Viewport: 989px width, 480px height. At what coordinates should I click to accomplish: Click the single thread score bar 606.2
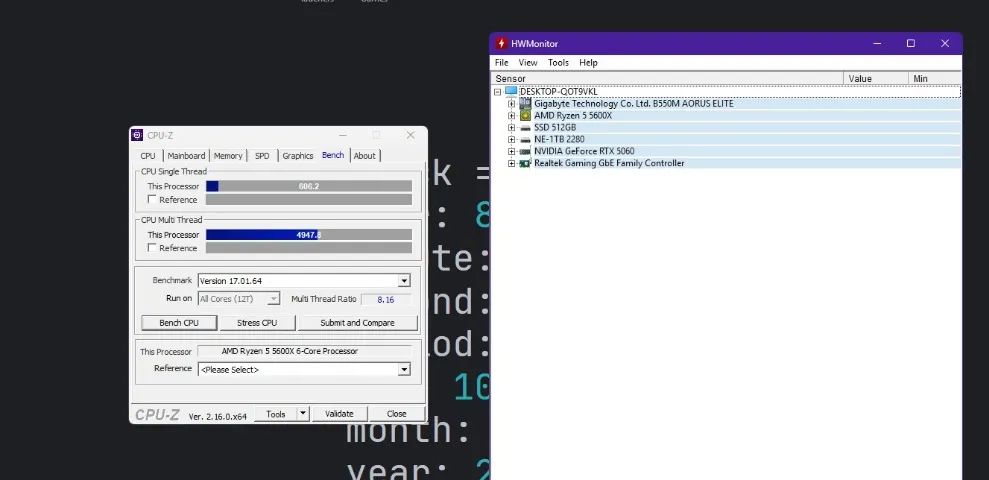(x=309, y=186)
